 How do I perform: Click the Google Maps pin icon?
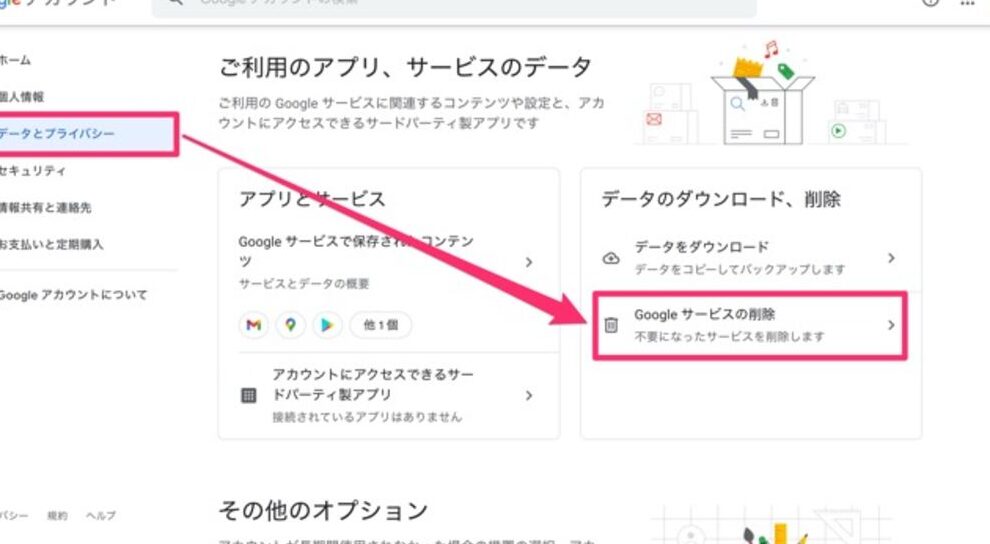coord(290,325)
